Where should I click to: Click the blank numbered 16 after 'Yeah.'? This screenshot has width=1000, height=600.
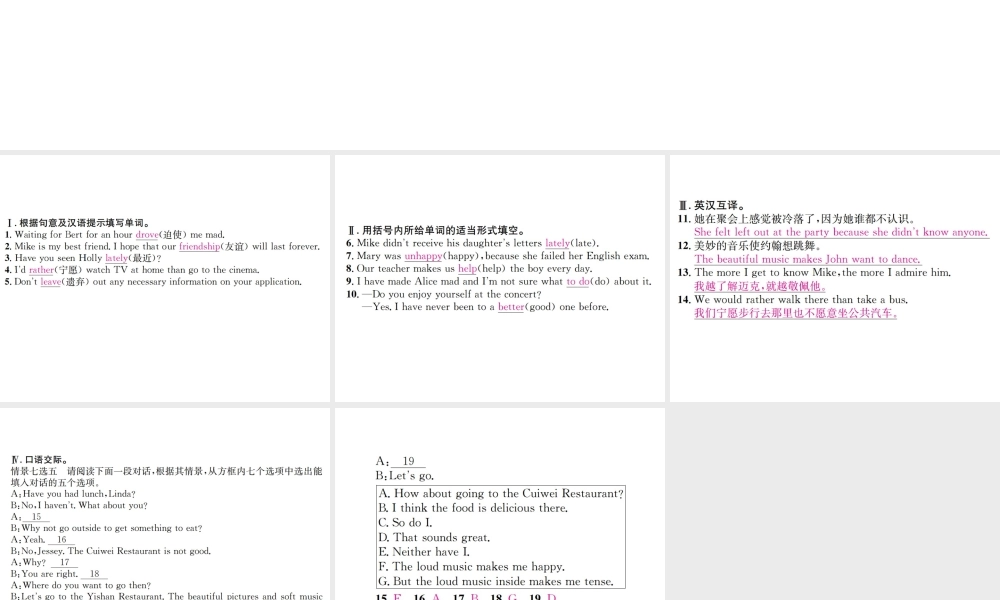pos(61,539)
